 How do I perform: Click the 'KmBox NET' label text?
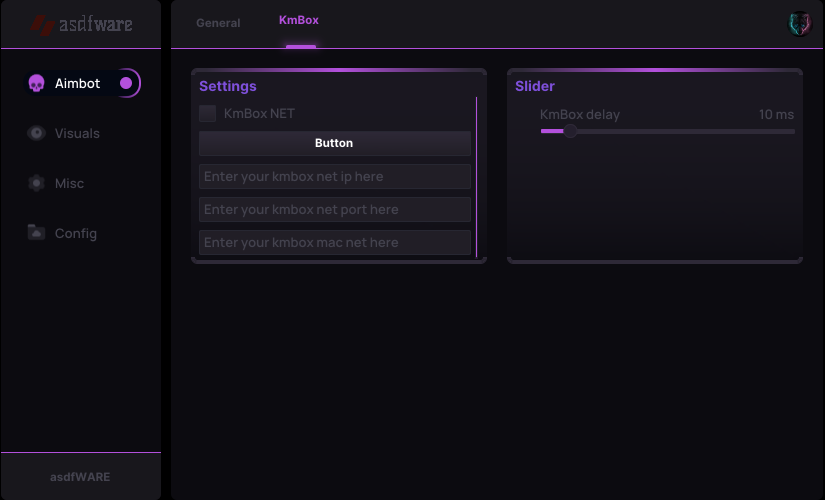tap(259, 113)
